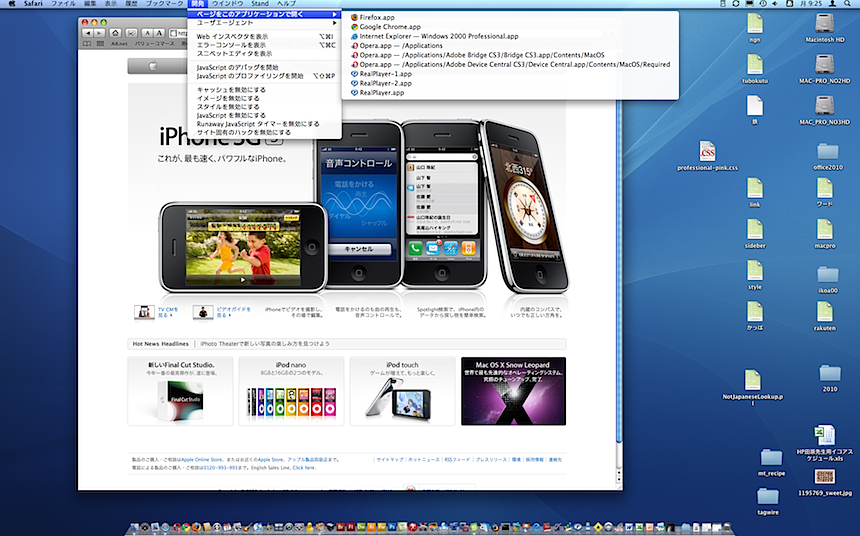Select professional-pink.css file on desktop
The width and height of the screenshot is (860, 536).
(x=708, y=156)
